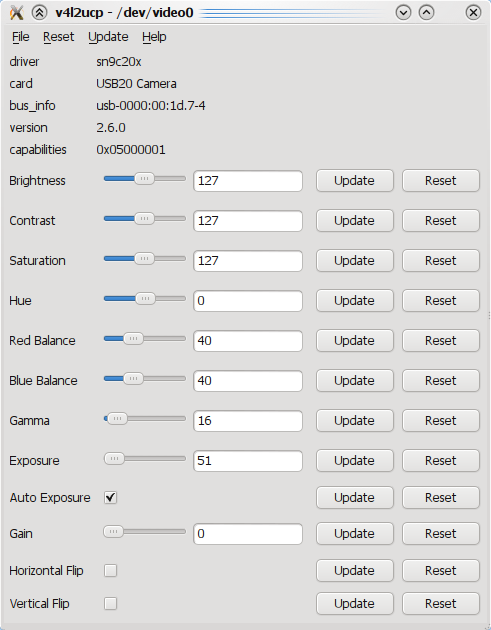Click the Hue value field

pos(248,301)
